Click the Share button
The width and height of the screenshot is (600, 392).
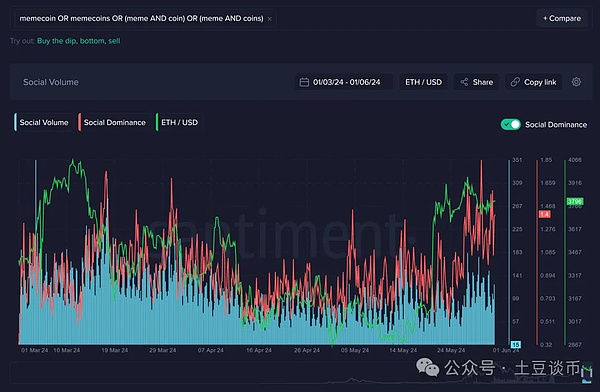click(x=476, y=82)
